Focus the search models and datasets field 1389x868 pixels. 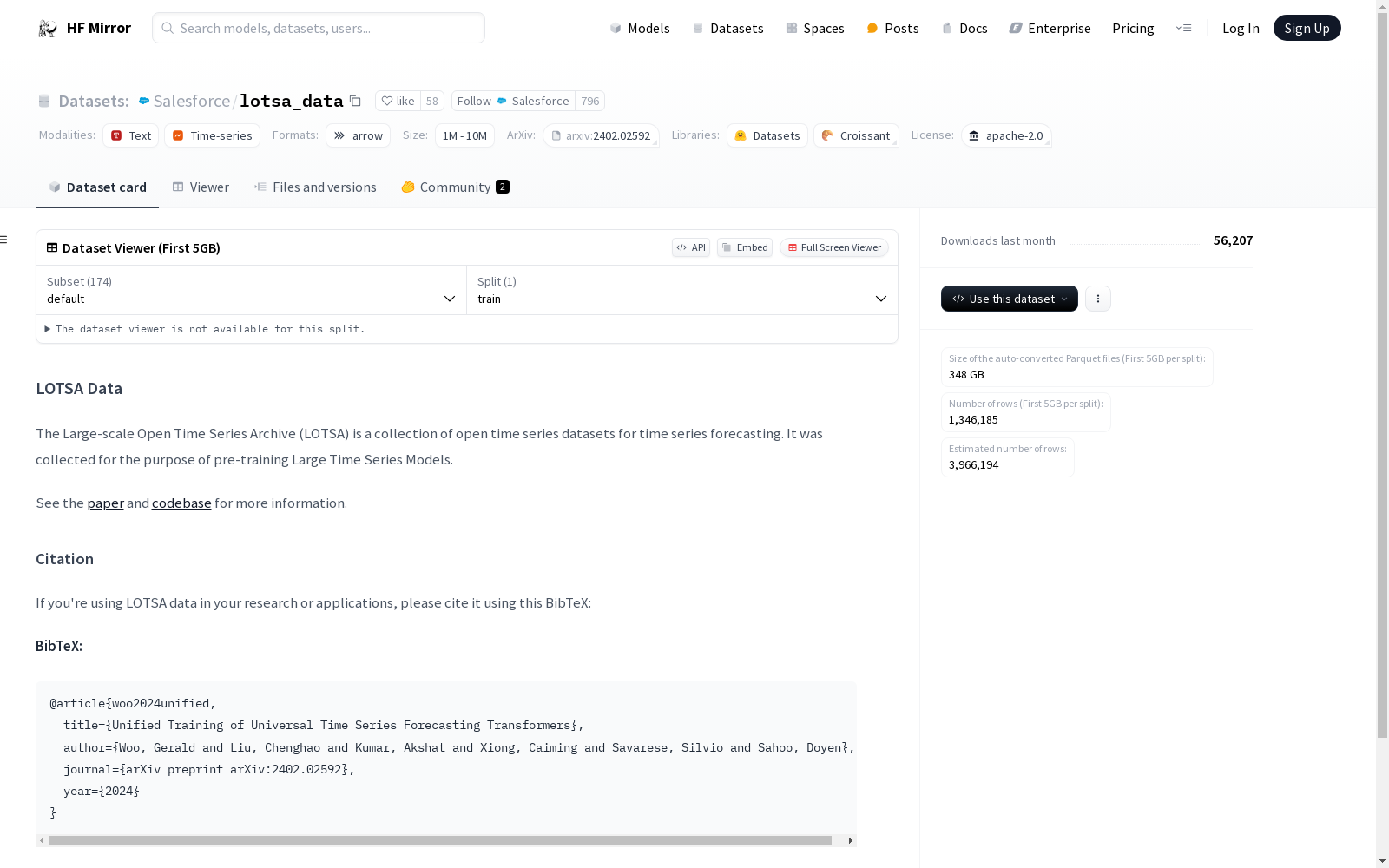tap(319, 29)
